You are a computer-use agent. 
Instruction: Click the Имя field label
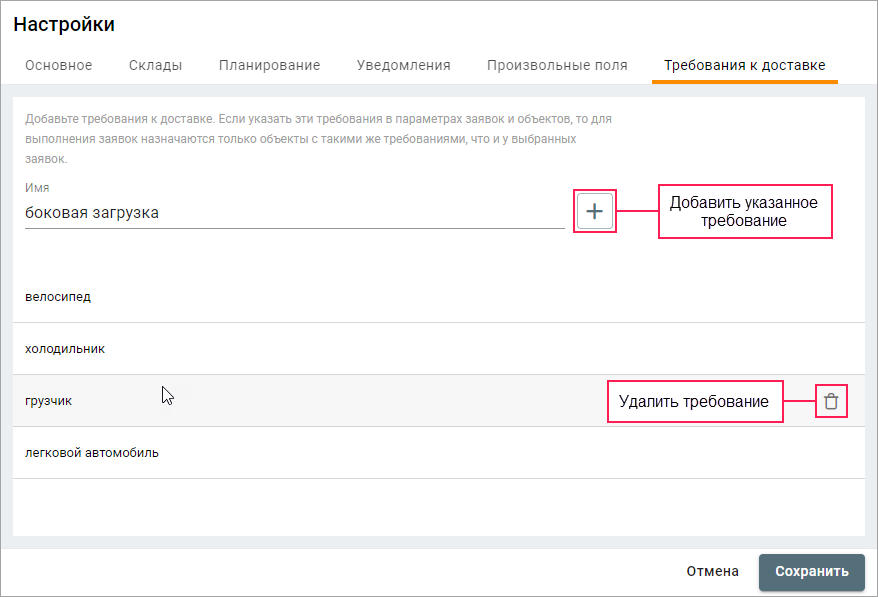click(38, 188)
